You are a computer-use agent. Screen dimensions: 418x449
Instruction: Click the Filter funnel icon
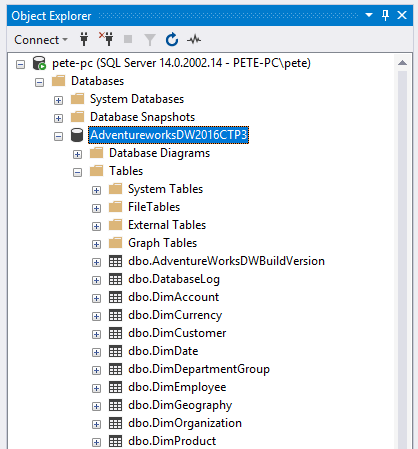(150, 40)
